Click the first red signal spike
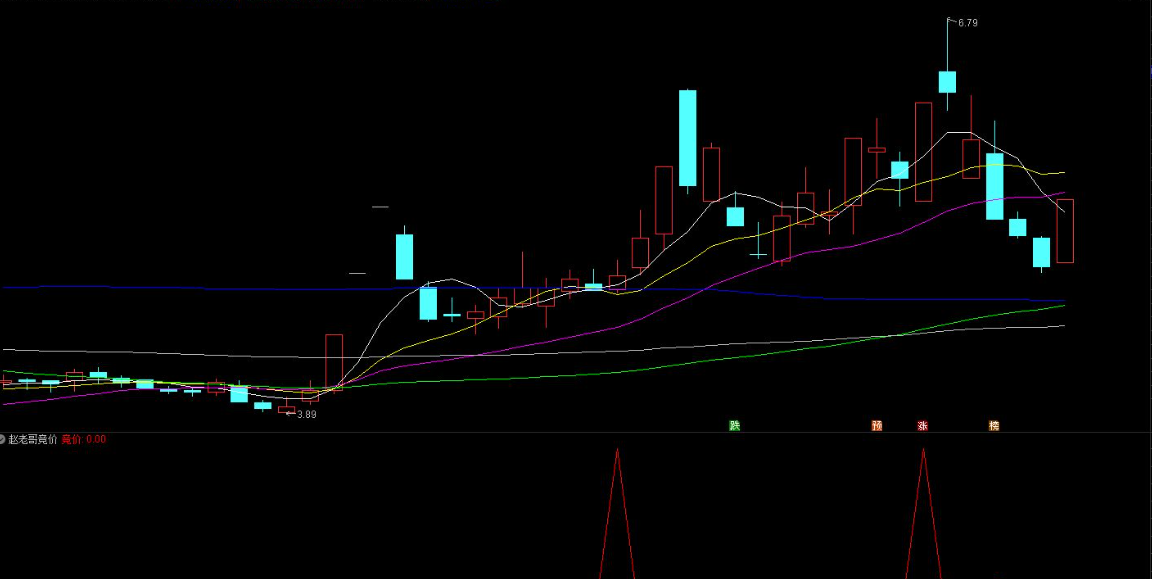The image size is (1152, 579). click(617, 514)
